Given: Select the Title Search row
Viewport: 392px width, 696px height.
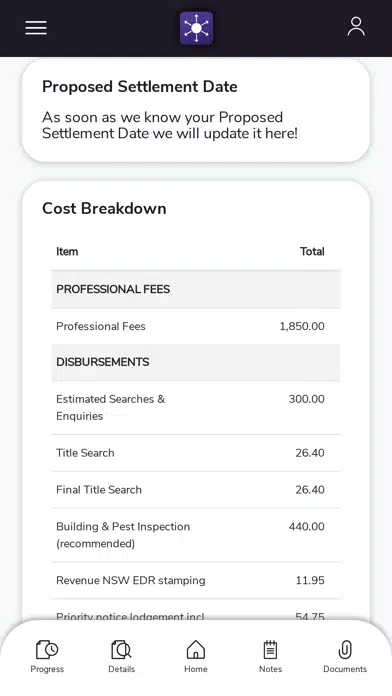Looking at the screenshot, I should point(196,453).
